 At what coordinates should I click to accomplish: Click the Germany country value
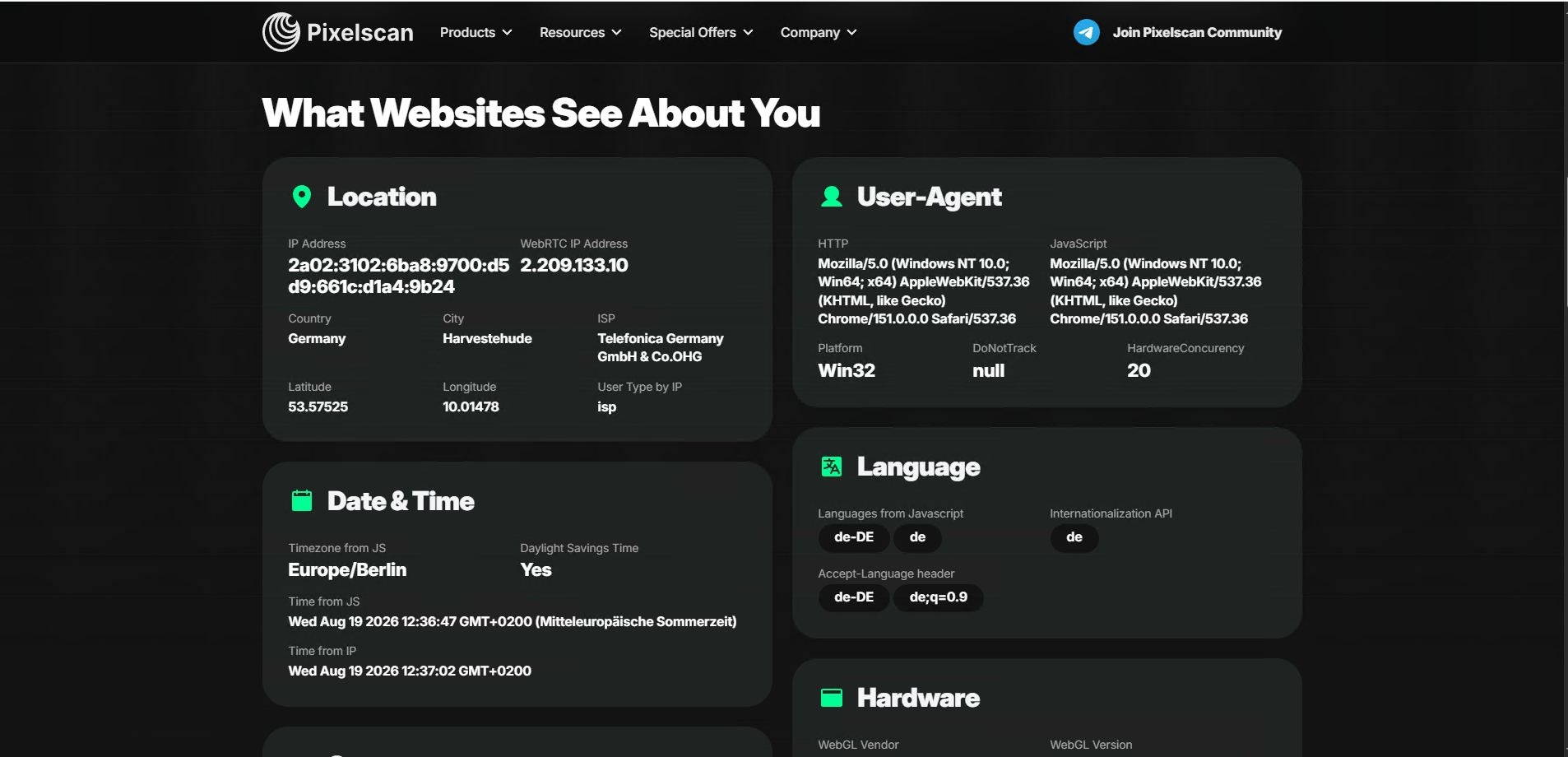(317, 338)
